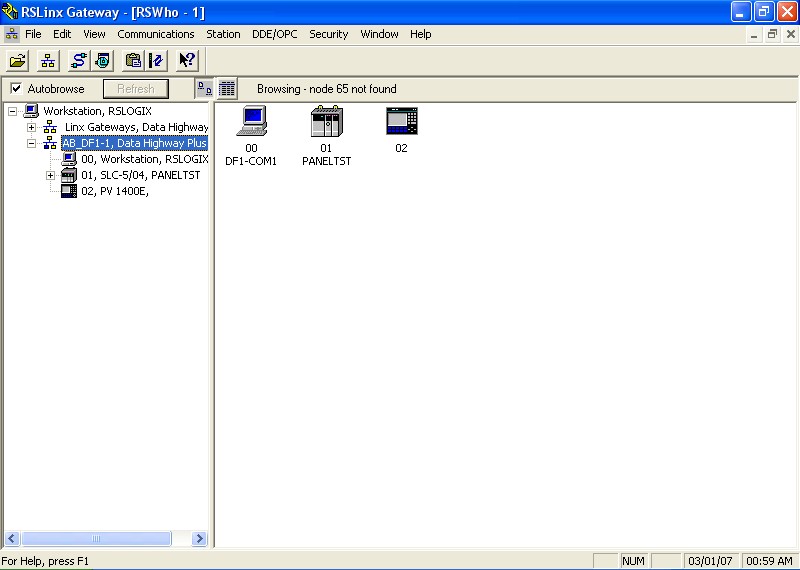The height and width of the screenshot is (570, 800).
Task: Click the 03/01/07 date in status bar
Action: click(x=710, y=561)
